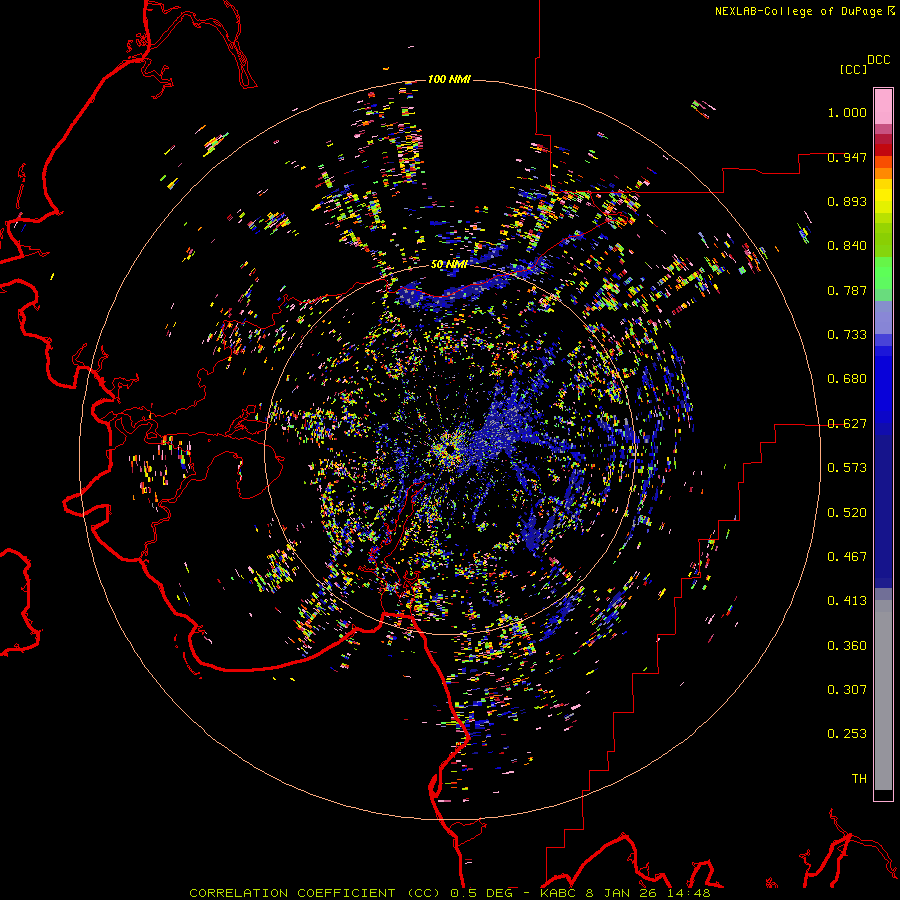Select the 0.253 scale value

coord(847,734)
